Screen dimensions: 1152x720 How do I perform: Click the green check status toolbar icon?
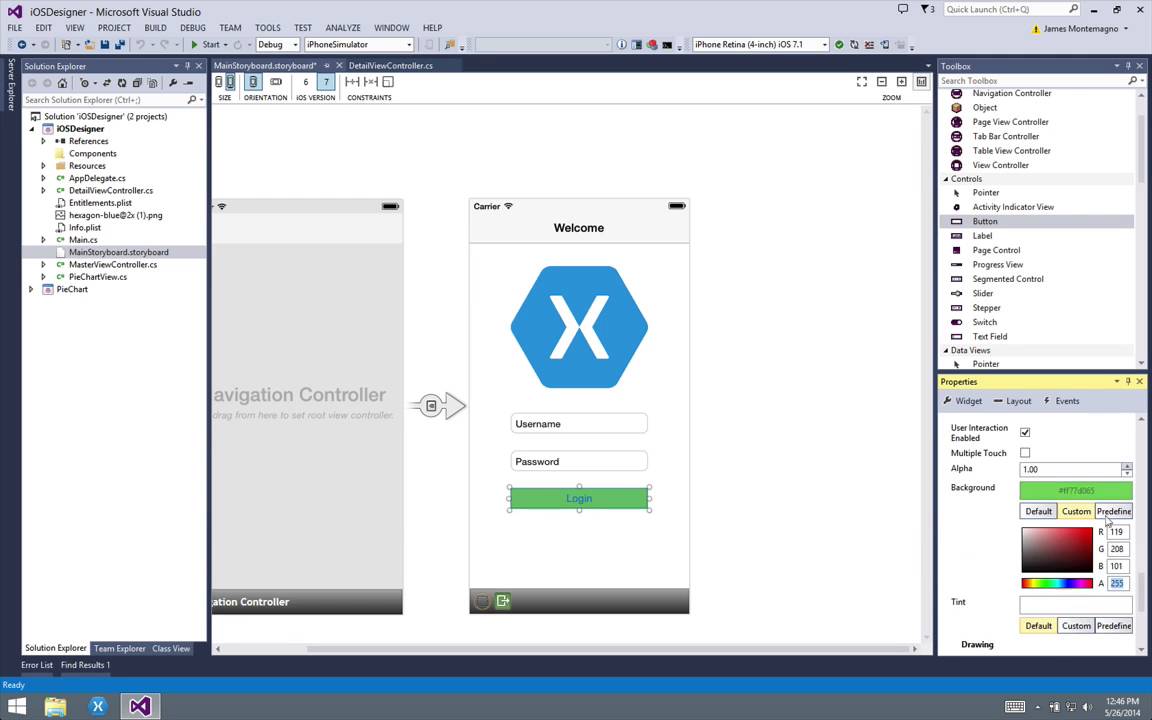coord(840,45)
